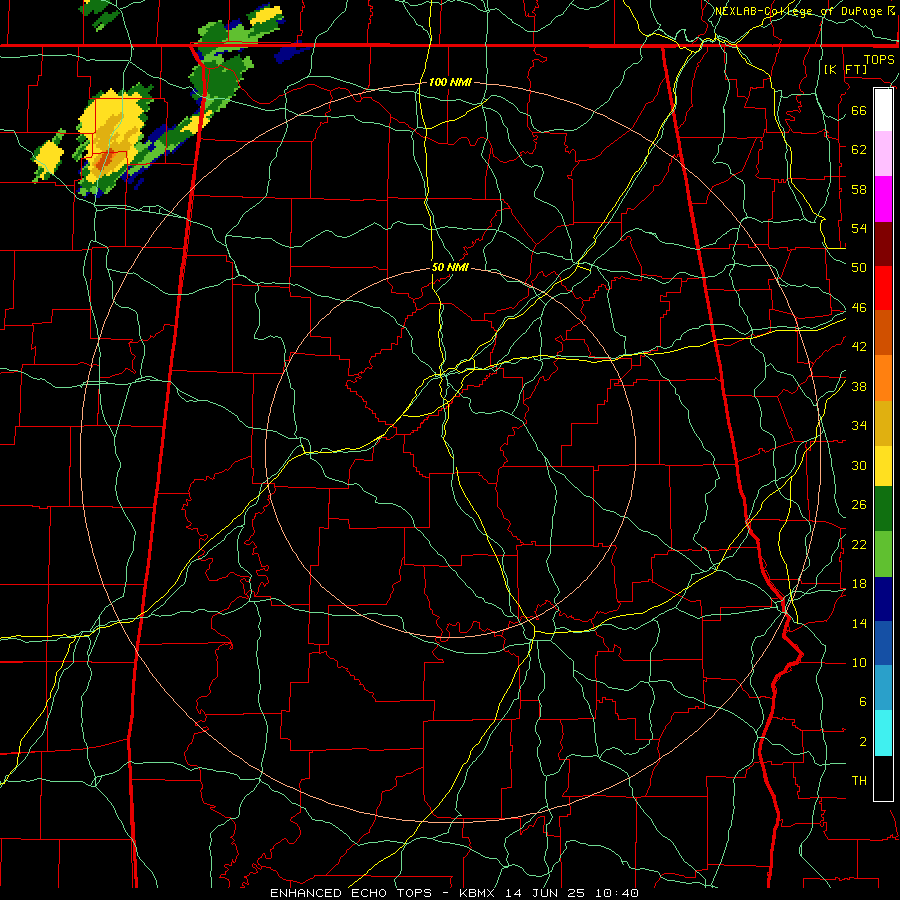Click the 'NEXLAB-College of DuPage' text
The height and width of the screenshot is (900, 900).
pos(800,11)
